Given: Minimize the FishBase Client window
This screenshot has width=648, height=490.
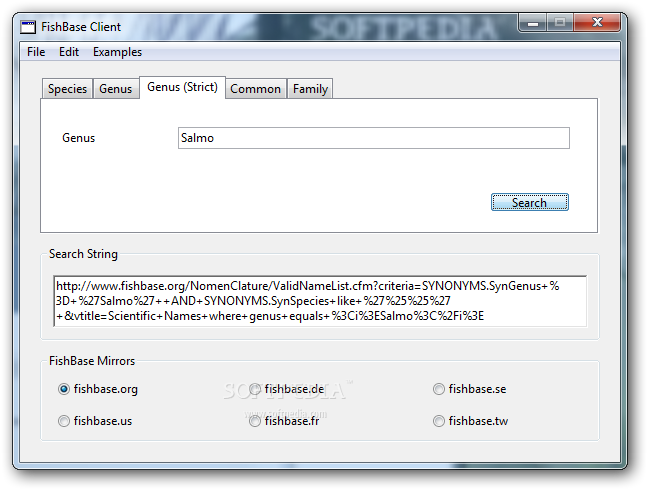Looking at the screenshot, I should coord(533,23).
